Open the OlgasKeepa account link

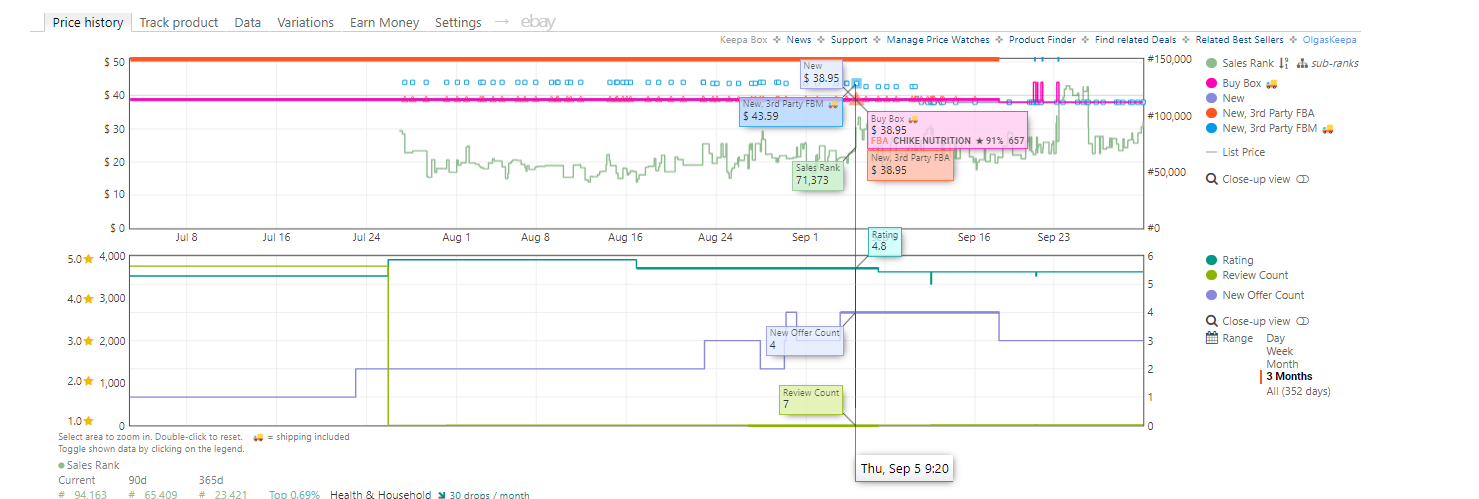coord(1329,40)
